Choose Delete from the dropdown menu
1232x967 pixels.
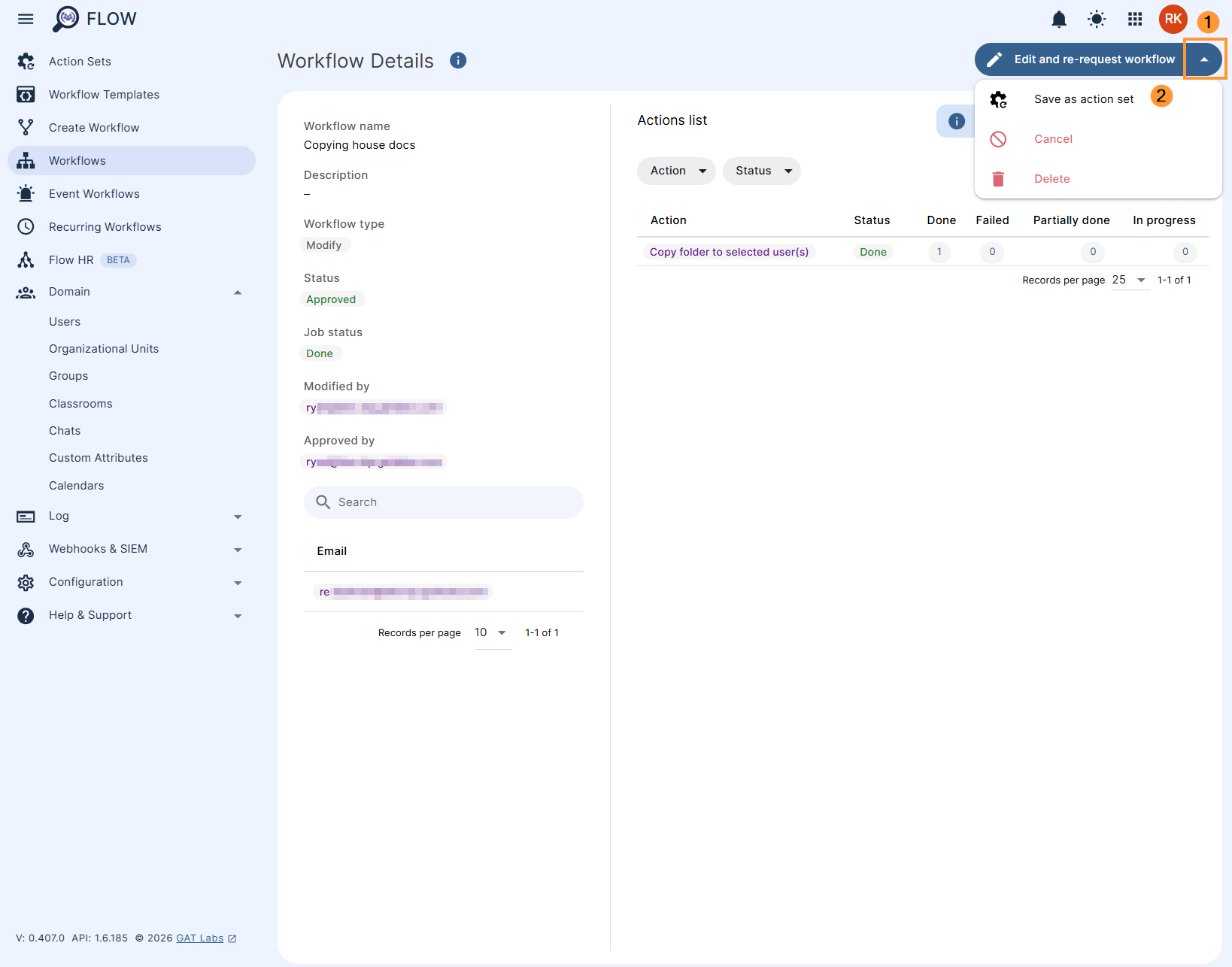(x=1051, y=179)
